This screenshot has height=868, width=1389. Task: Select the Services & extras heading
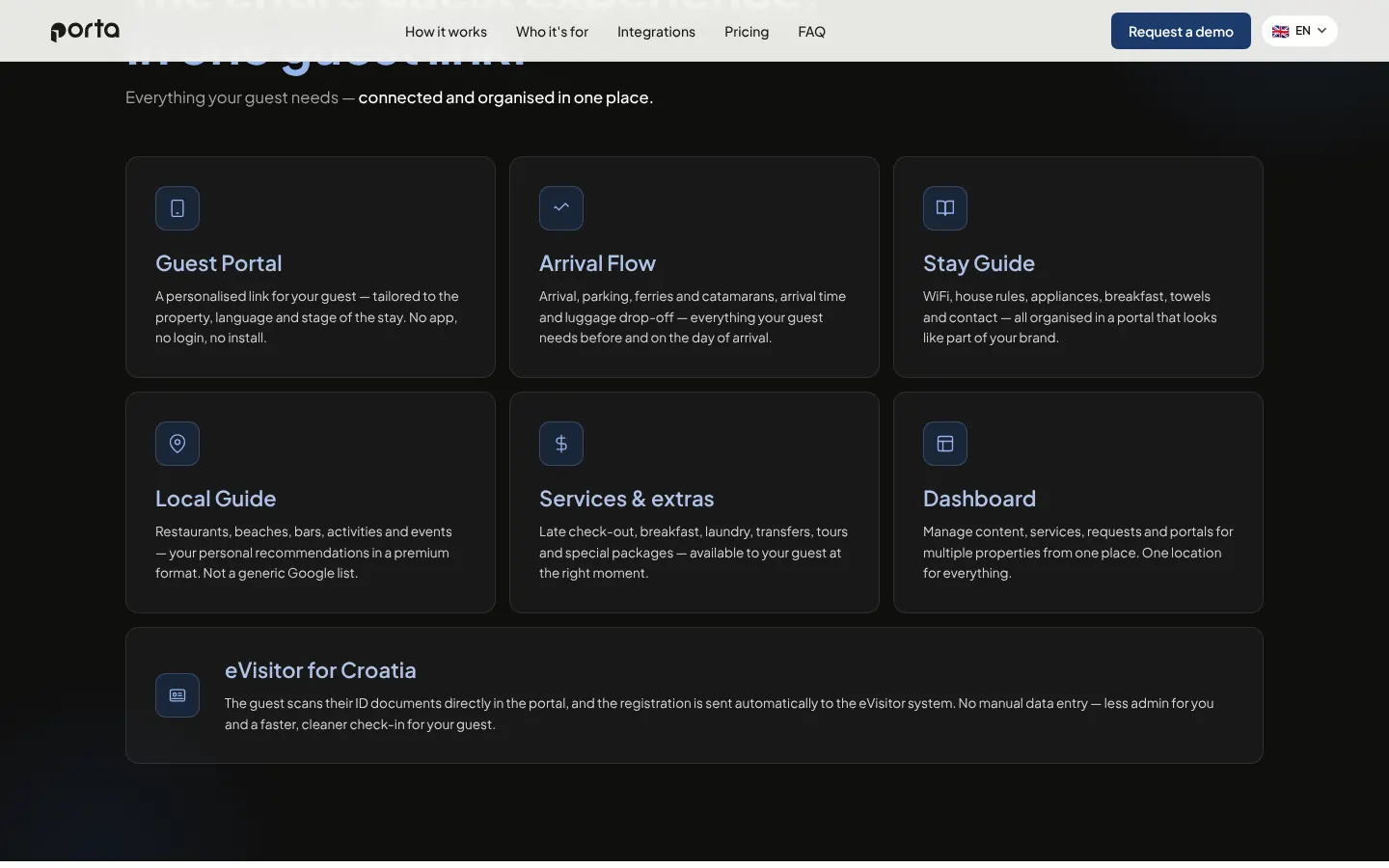tap(627, 499)
